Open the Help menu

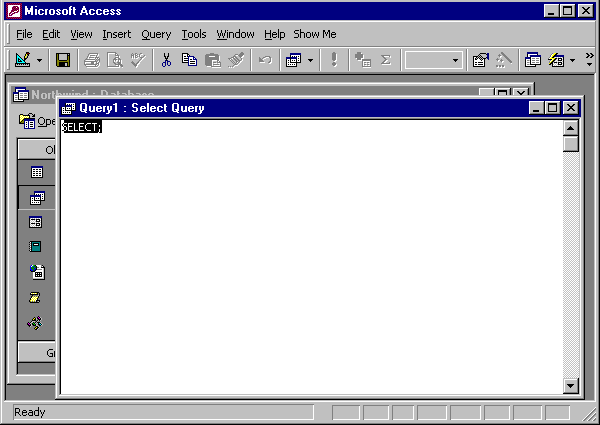pyautogui.click(x=274, y=34)
